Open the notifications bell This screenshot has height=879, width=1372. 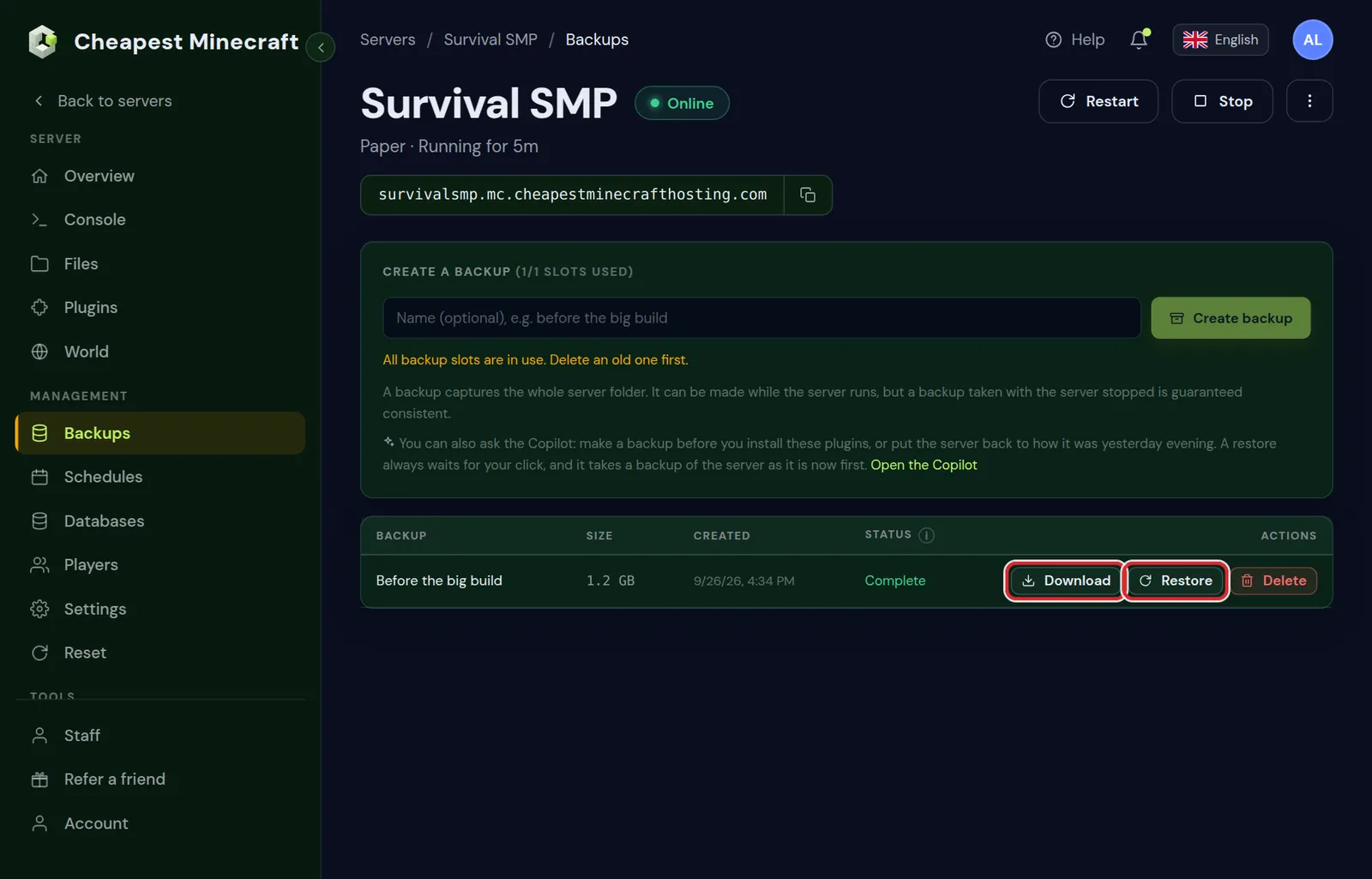(1139, 39)
